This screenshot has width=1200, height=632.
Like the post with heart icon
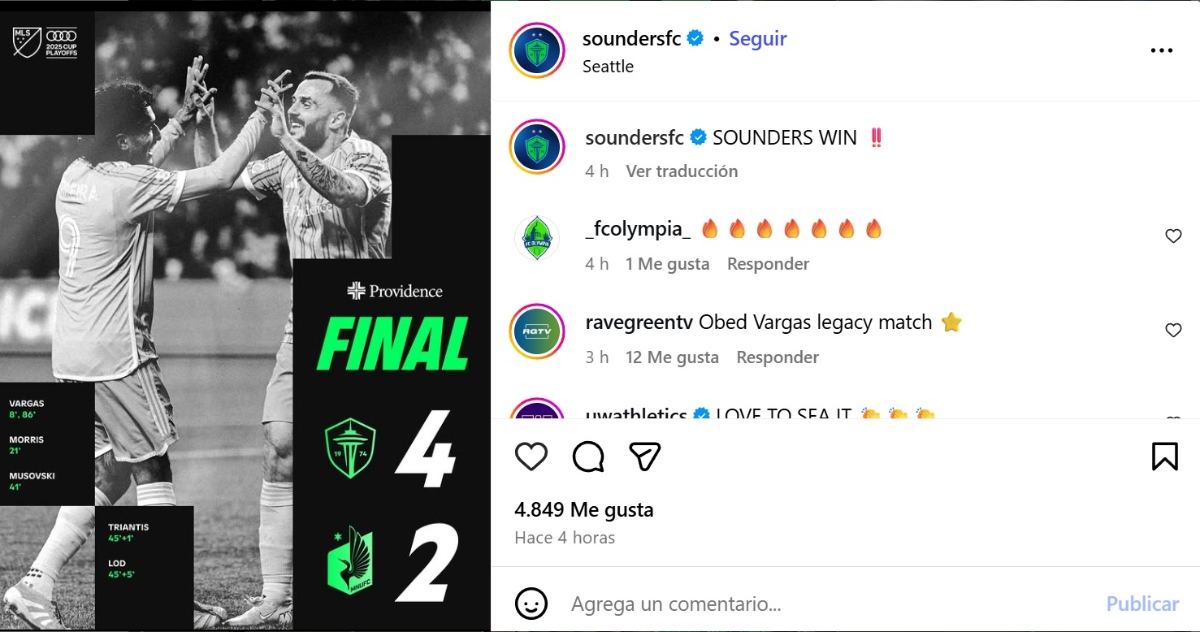[x=531, y=456]
